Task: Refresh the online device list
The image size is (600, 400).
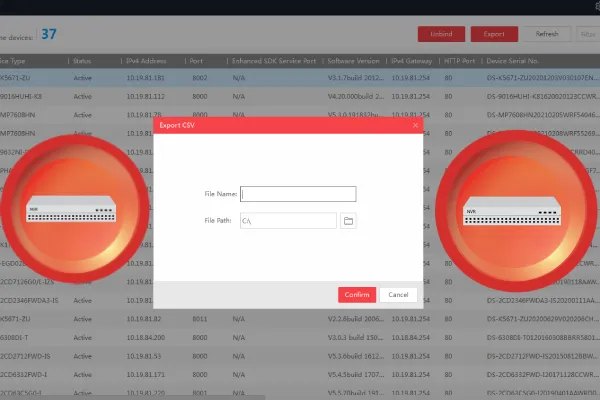Action: click(x=547, y=34)
